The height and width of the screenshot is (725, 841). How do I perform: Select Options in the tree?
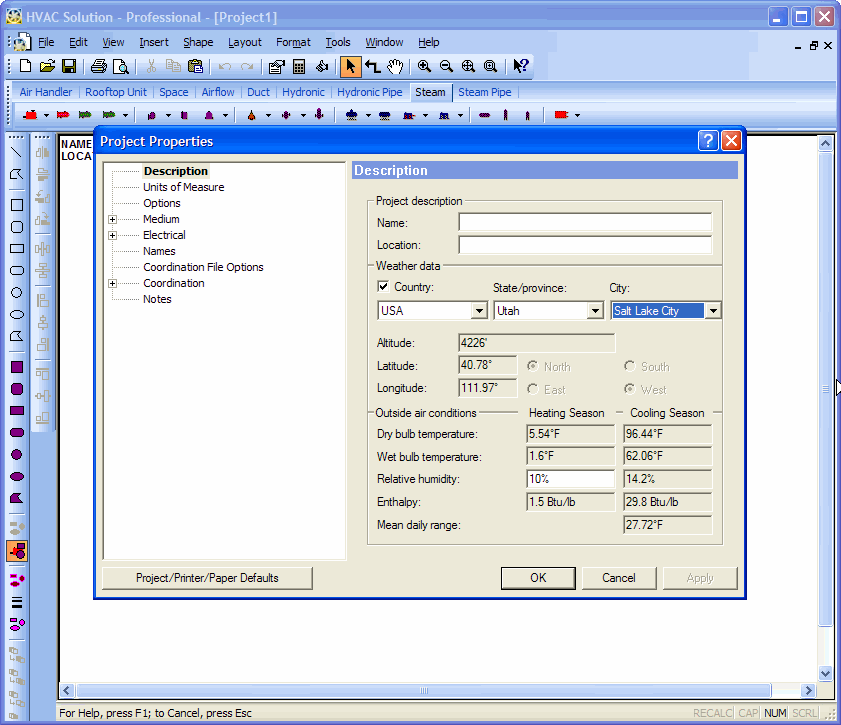pyautogui.click(x=161, y=203)
